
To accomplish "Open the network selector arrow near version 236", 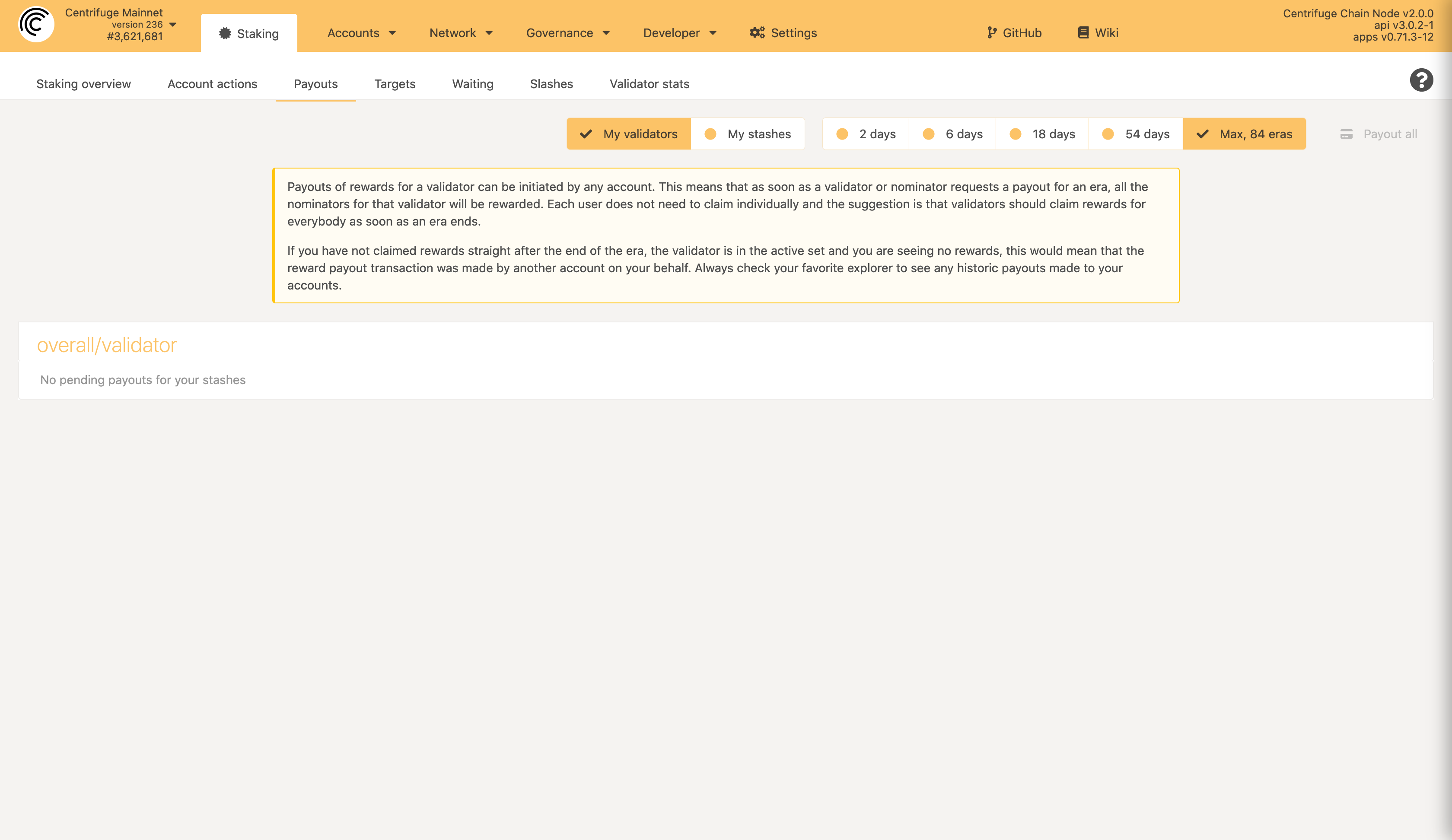I will tap(173, 25).
